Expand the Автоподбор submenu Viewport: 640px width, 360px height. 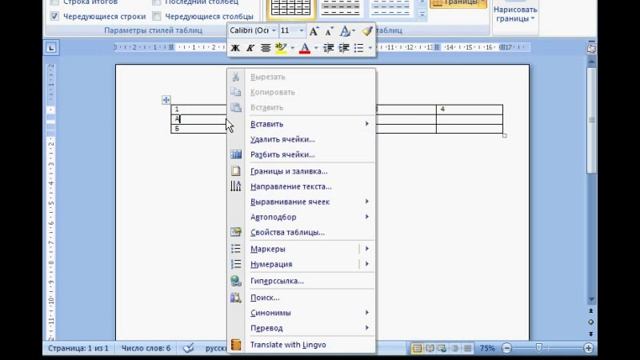pyautogui.click(x=367, y=217)
